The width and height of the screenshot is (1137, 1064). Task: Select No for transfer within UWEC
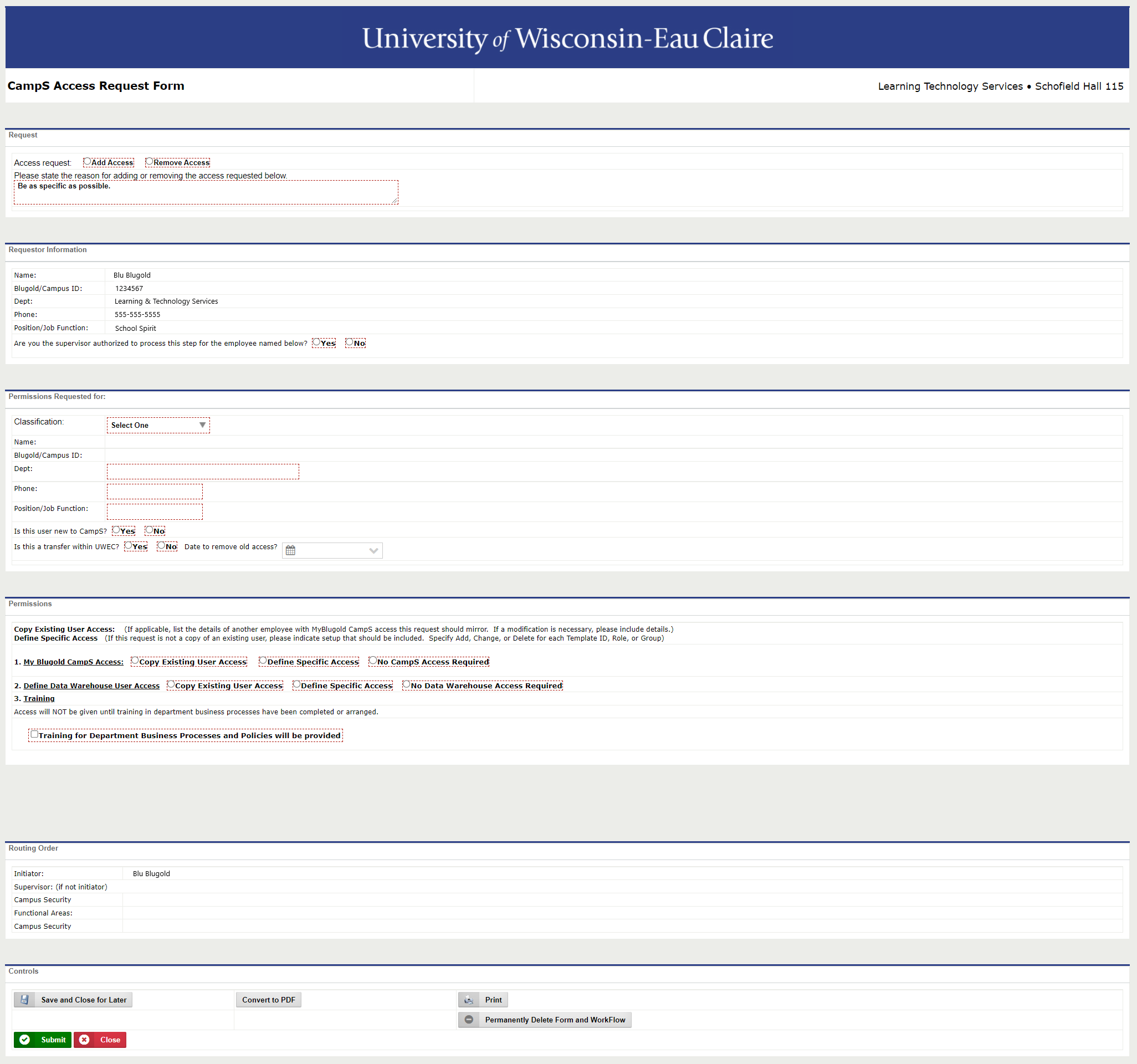pos(161,546)
